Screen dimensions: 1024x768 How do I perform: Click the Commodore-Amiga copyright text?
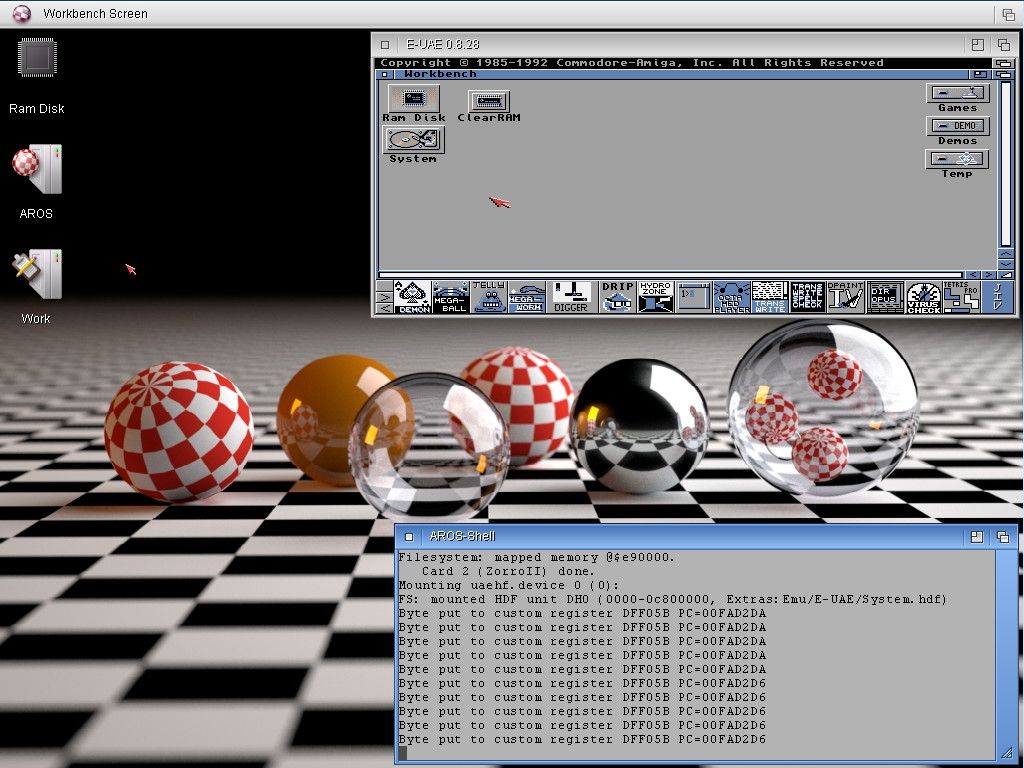[632, 63]
